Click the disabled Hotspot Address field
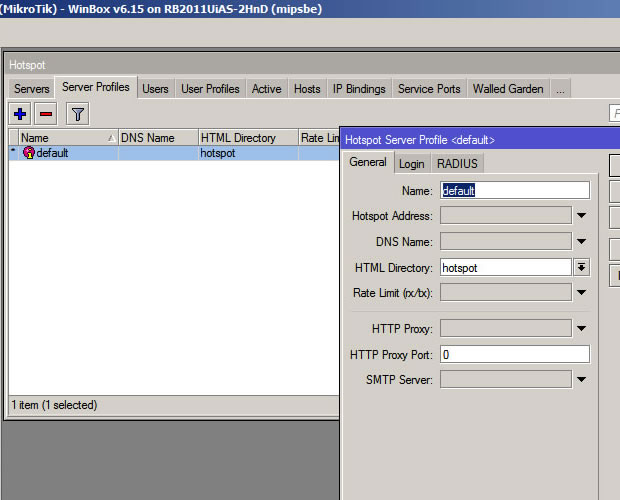 point(506,215)
